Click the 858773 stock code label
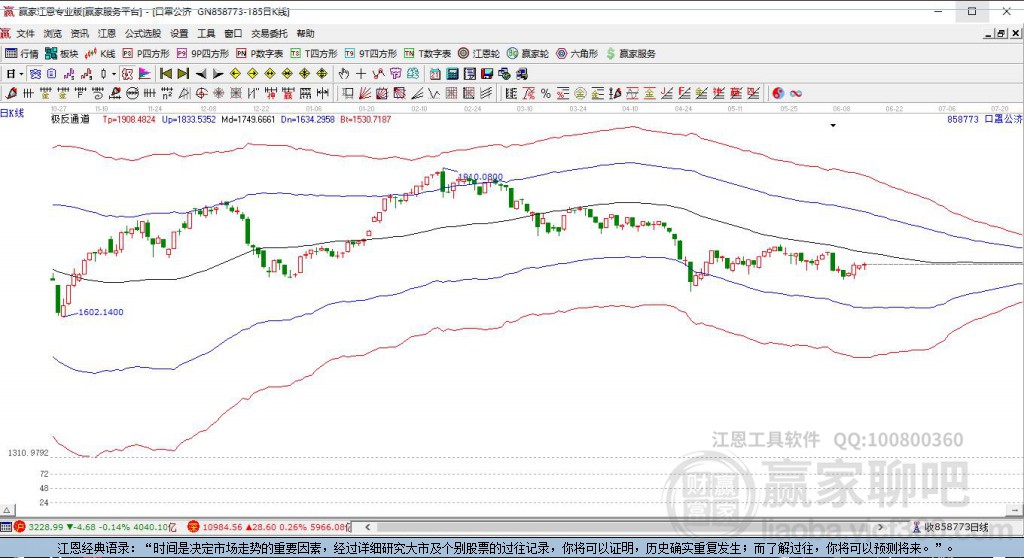Screen dimensions: 1024x558 click(x=963, y=120)
